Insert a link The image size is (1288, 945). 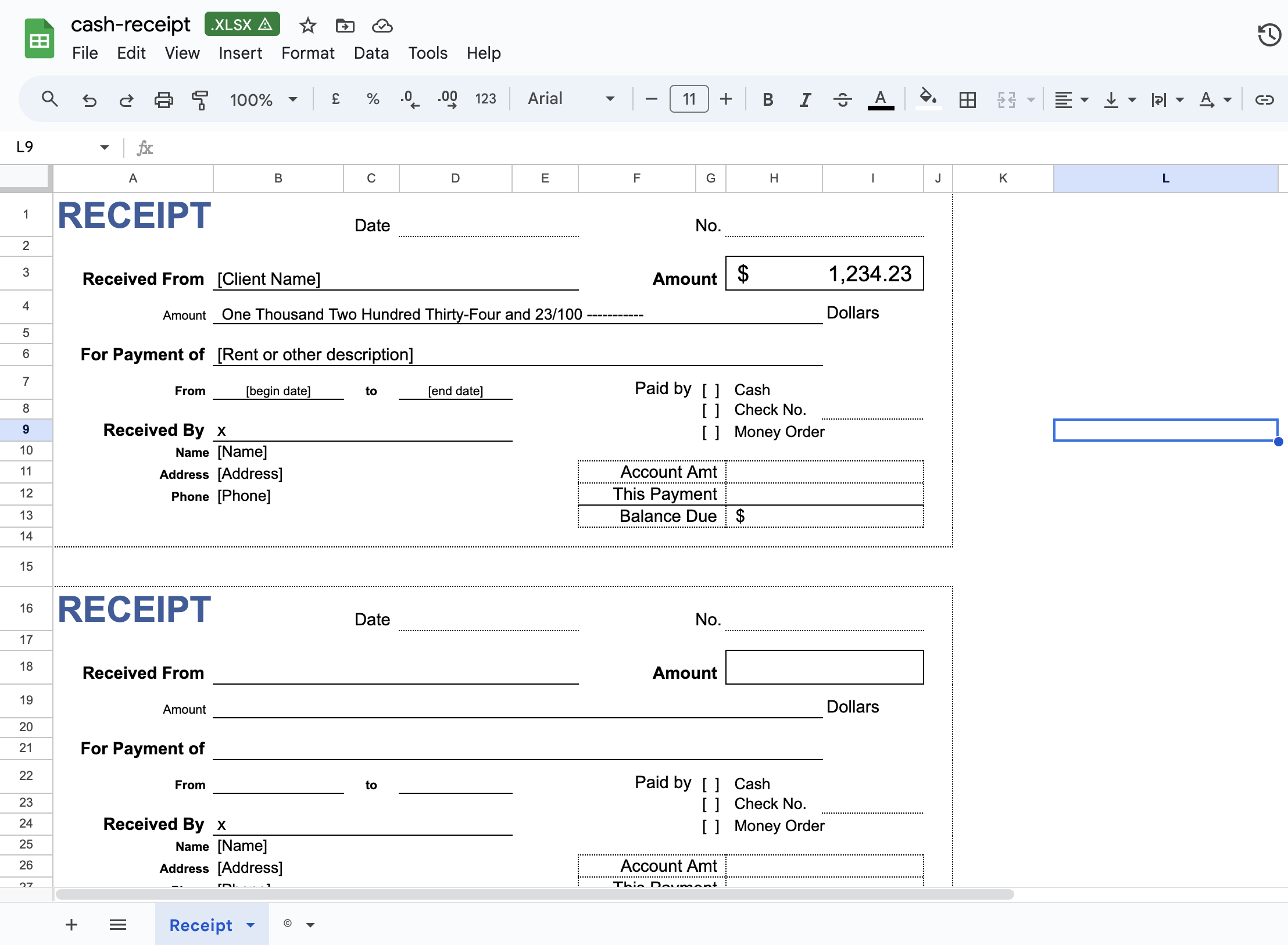coord(1264,100)
